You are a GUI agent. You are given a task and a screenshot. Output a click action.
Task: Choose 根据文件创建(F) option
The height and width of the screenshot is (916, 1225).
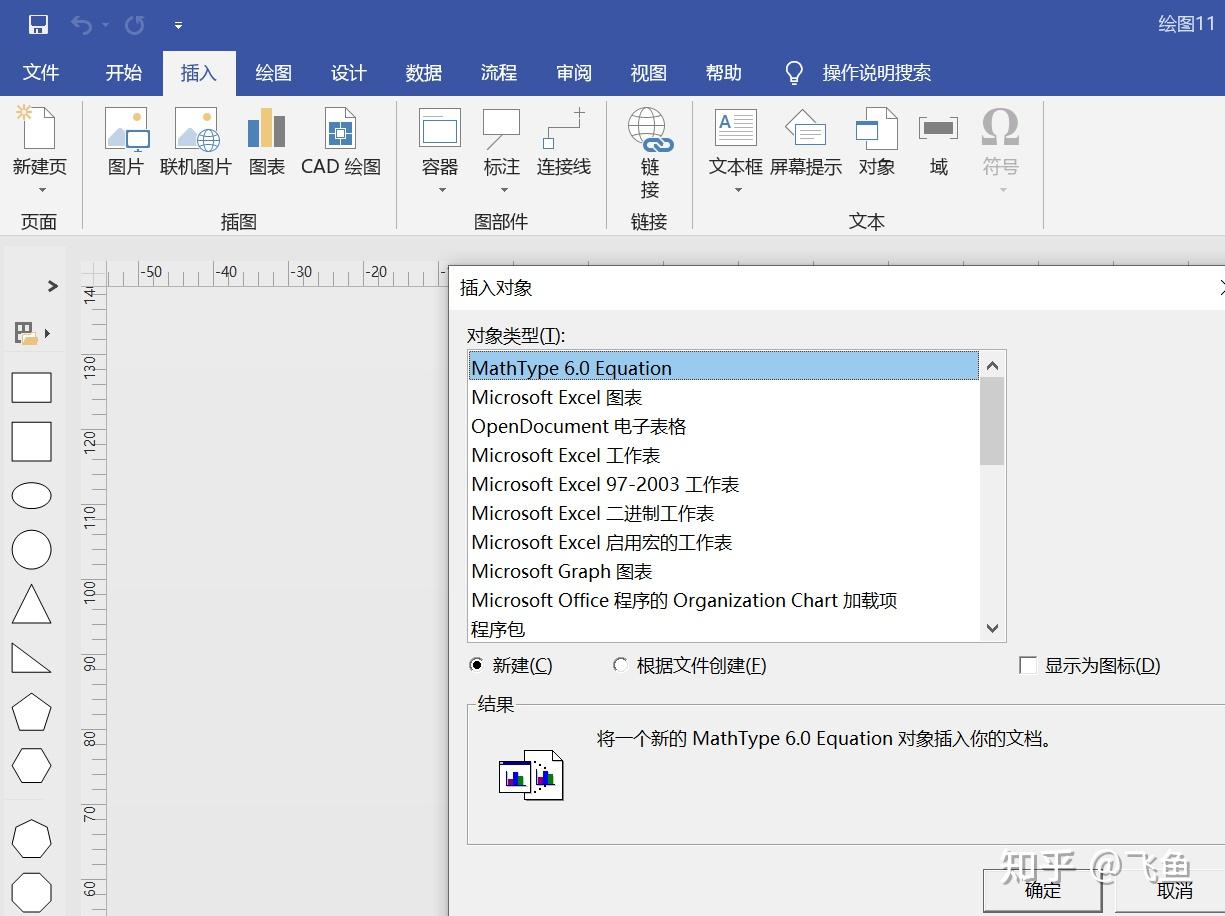(620, 665)
